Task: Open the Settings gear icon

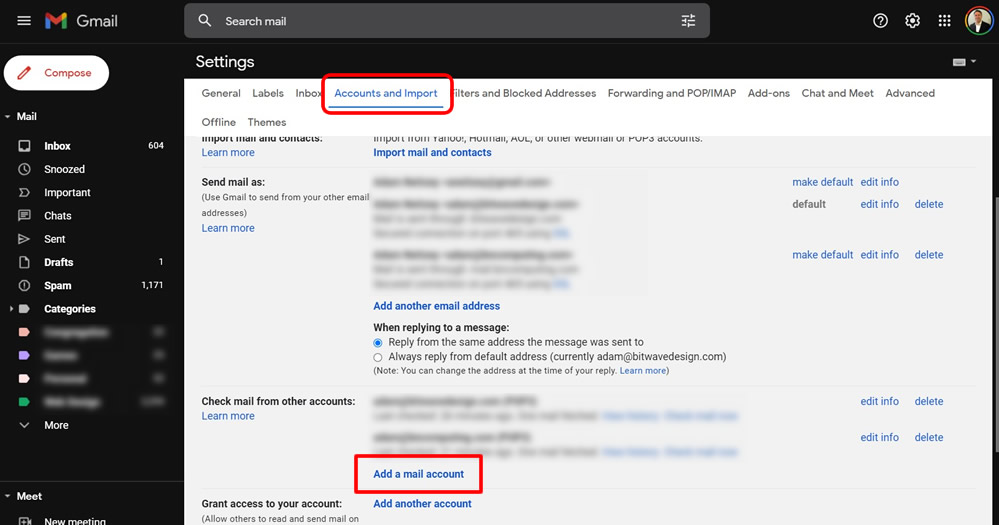Action: coord(912,21)
